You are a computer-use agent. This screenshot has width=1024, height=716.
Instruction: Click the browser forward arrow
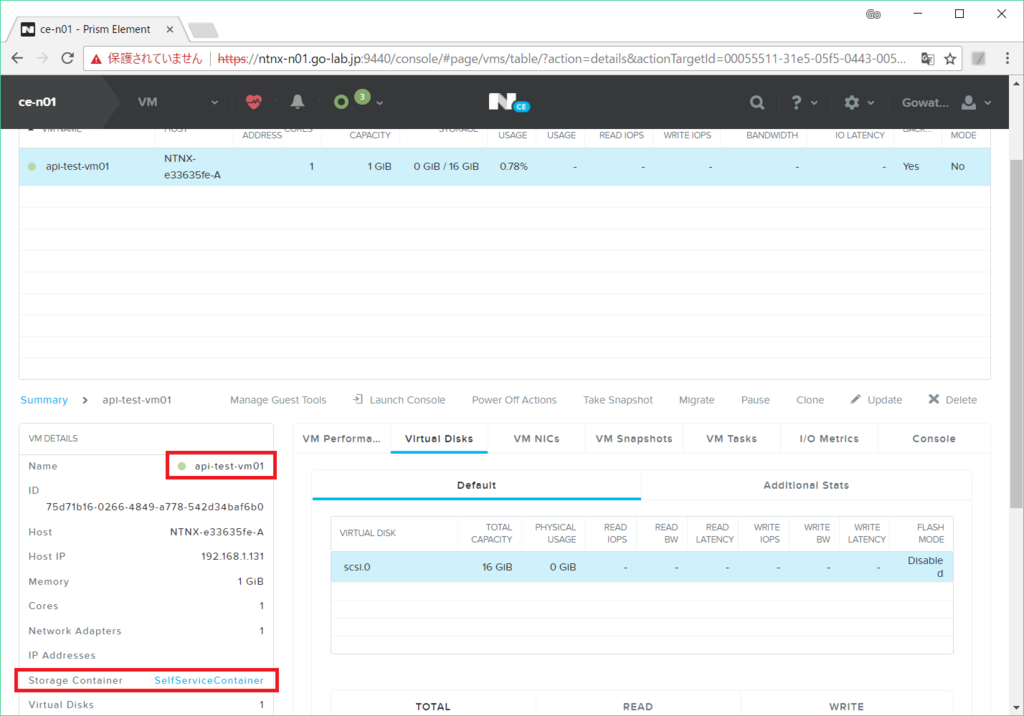point(42,58)
